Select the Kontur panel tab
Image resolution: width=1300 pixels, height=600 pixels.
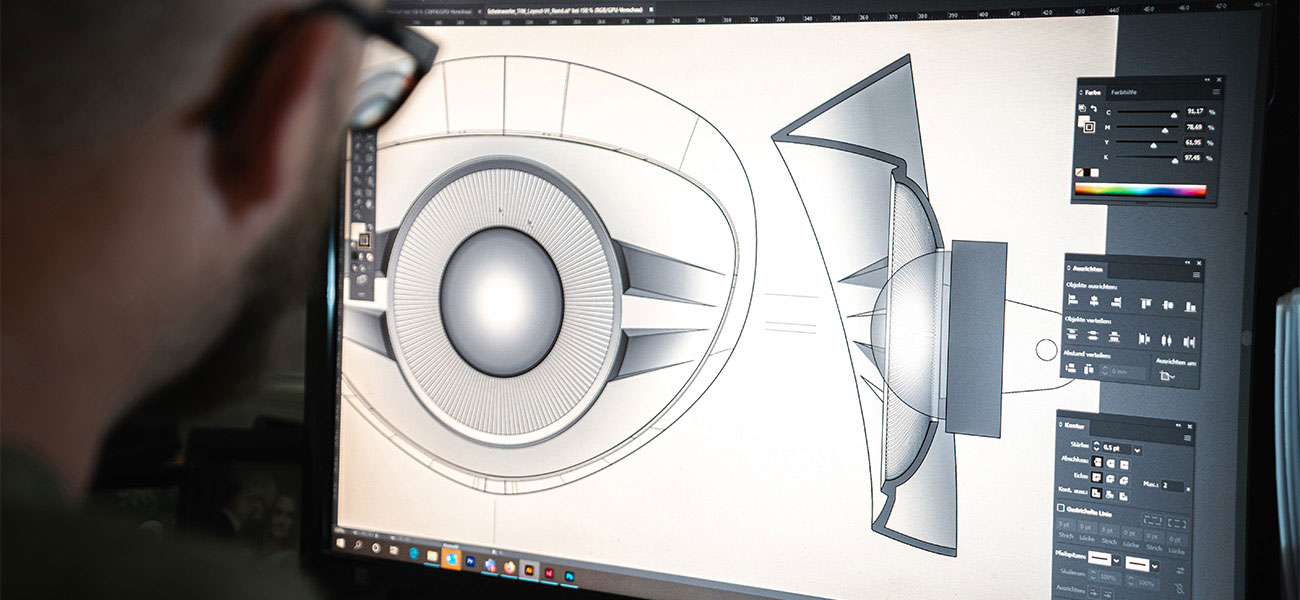(1074, 425)
